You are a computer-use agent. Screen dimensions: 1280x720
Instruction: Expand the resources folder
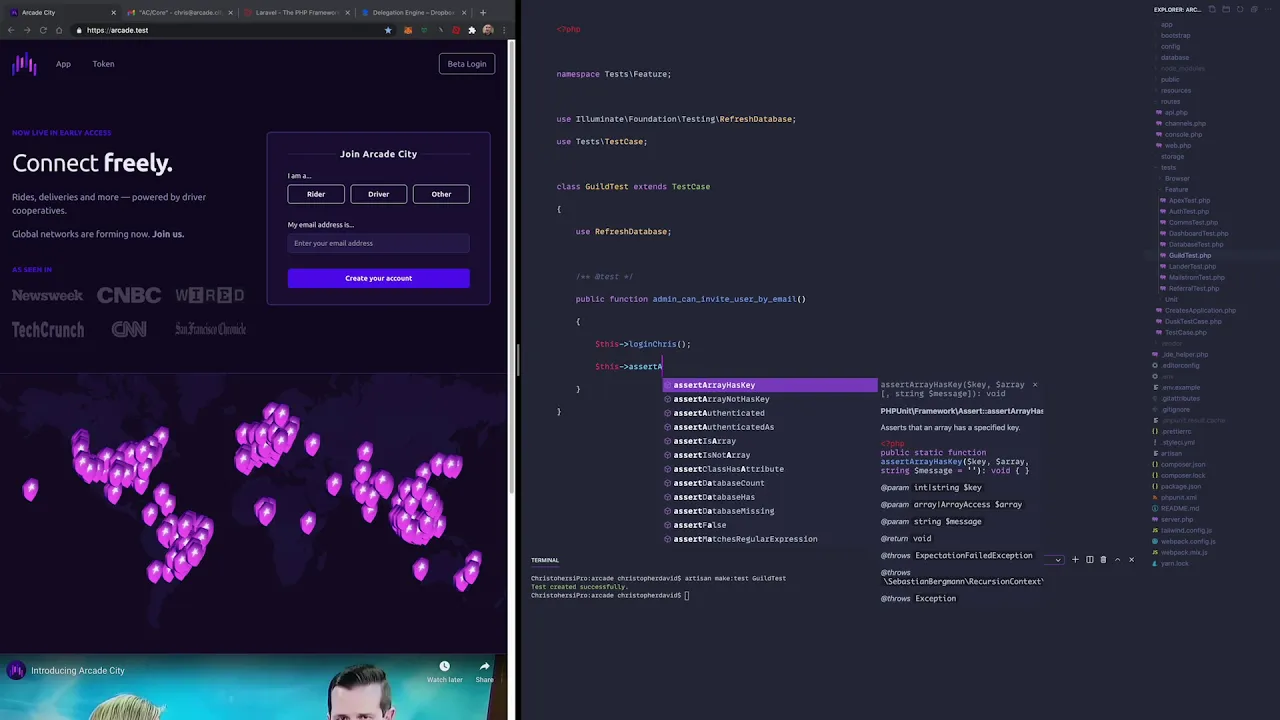pyautogui.click(x=1175, y=90)
